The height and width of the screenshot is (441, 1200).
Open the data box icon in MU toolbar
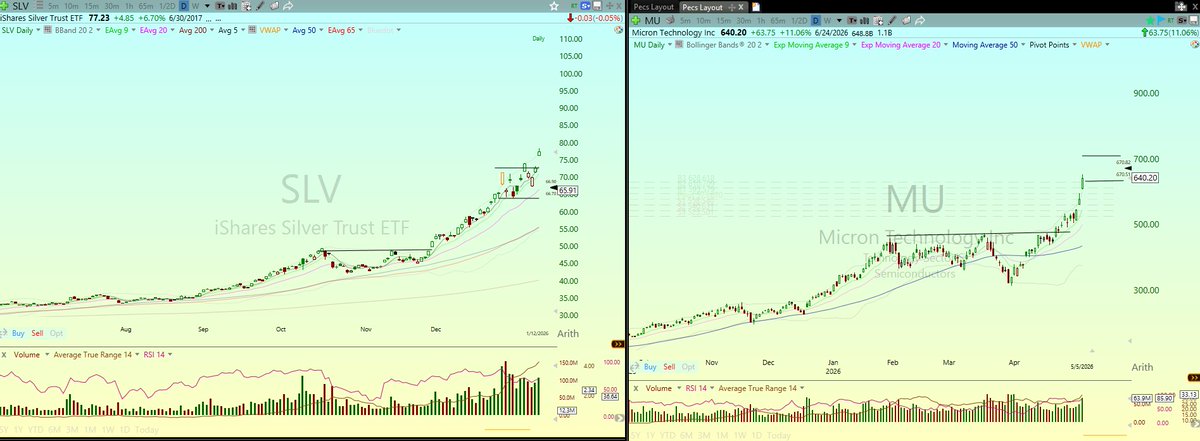pyautogui.click(x=879, y=21)
